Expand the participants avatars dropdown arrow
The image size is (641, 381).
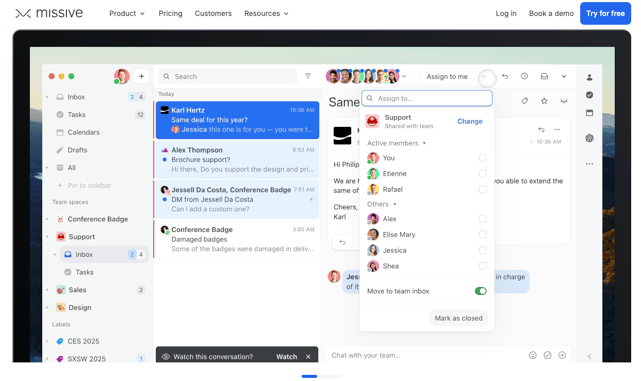(x=404, y=76)
